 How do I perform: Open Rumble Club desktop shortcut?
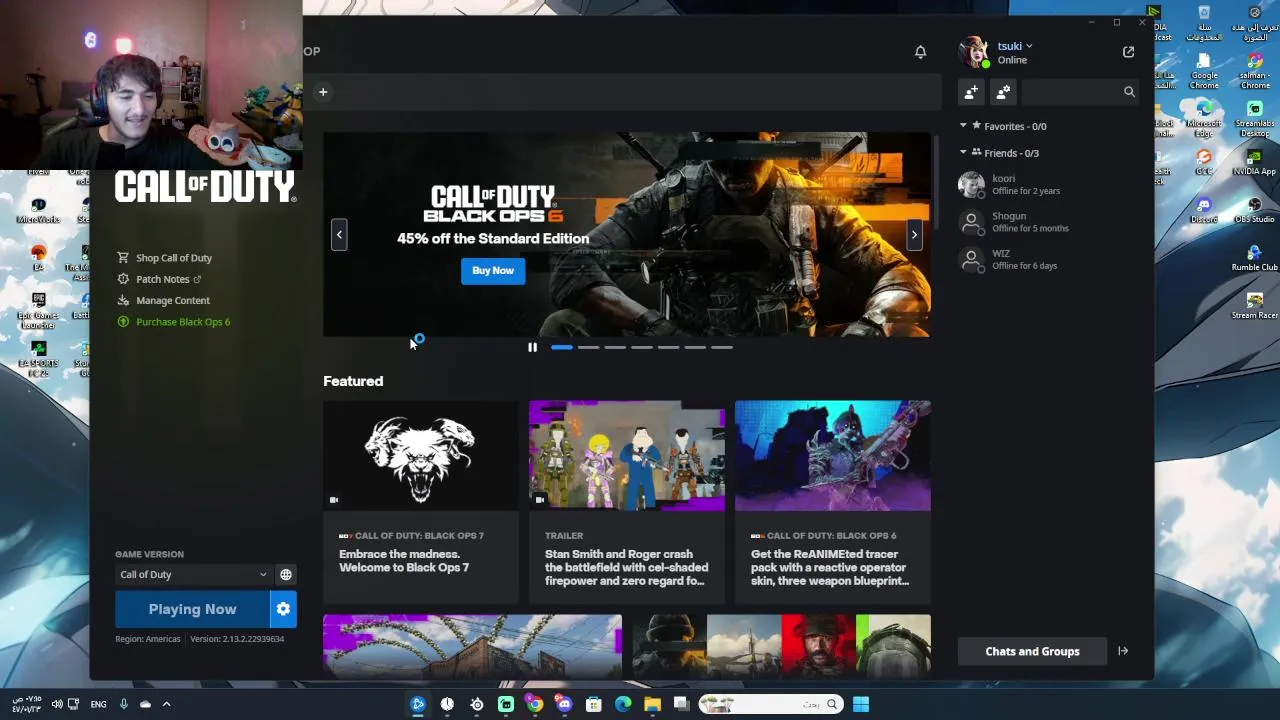[x=1254, y=258]
